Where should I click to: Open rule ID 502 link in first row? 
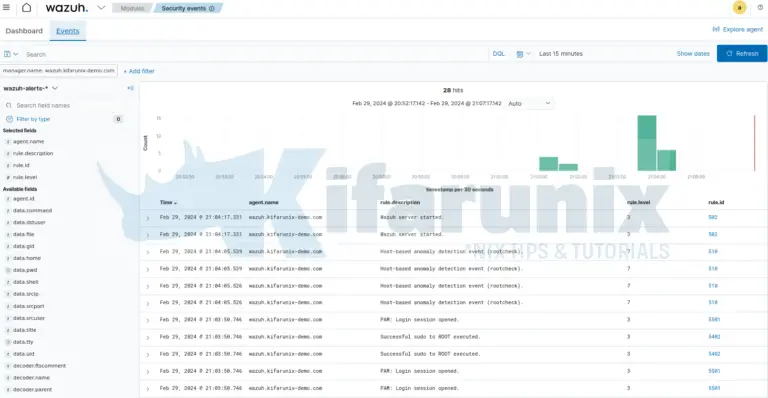[x=713, y=217]
